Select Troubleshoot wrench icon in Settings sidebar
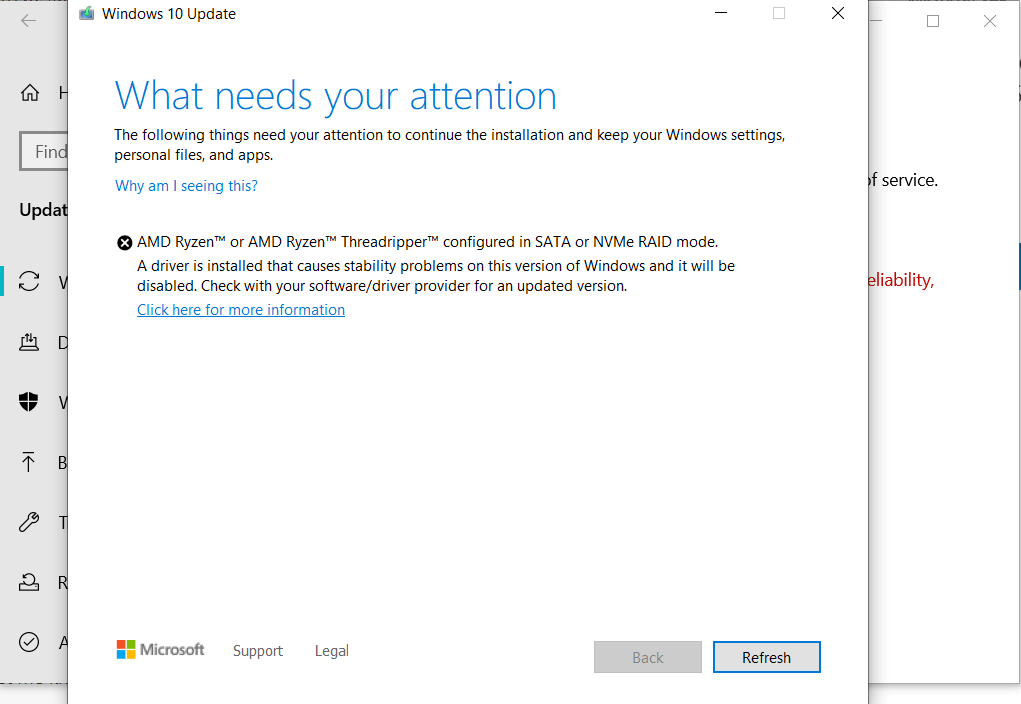1021x704 pixels. tap(29, 522)
